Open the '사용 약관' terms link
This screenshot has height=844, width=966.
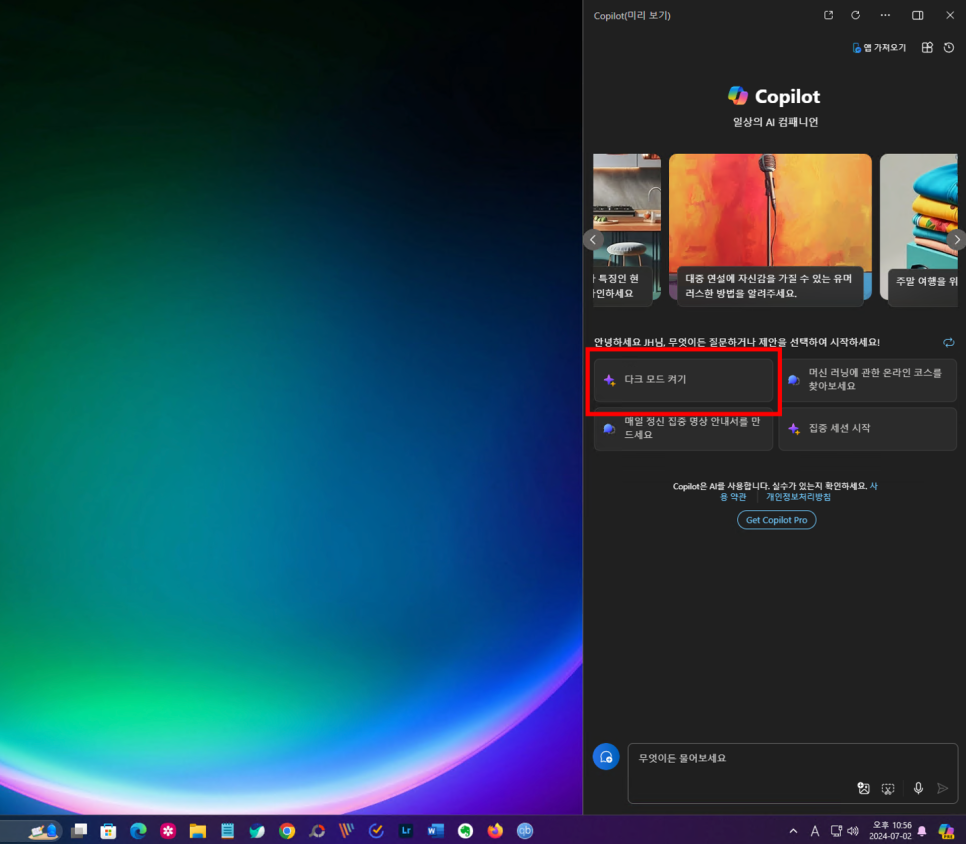click(x=733, y=497)
